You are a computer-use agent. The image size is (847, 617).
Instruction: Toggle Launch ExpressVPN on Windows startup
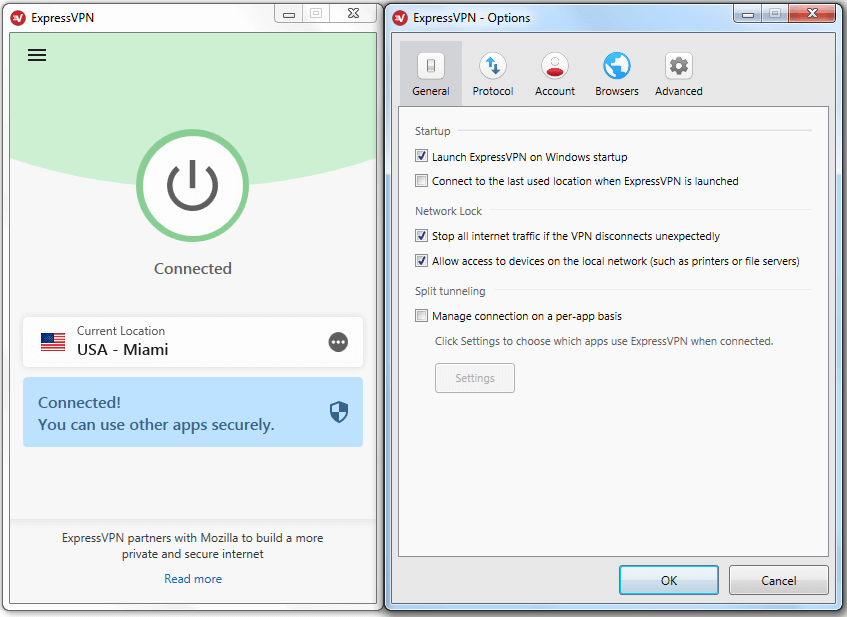[421, 156]
